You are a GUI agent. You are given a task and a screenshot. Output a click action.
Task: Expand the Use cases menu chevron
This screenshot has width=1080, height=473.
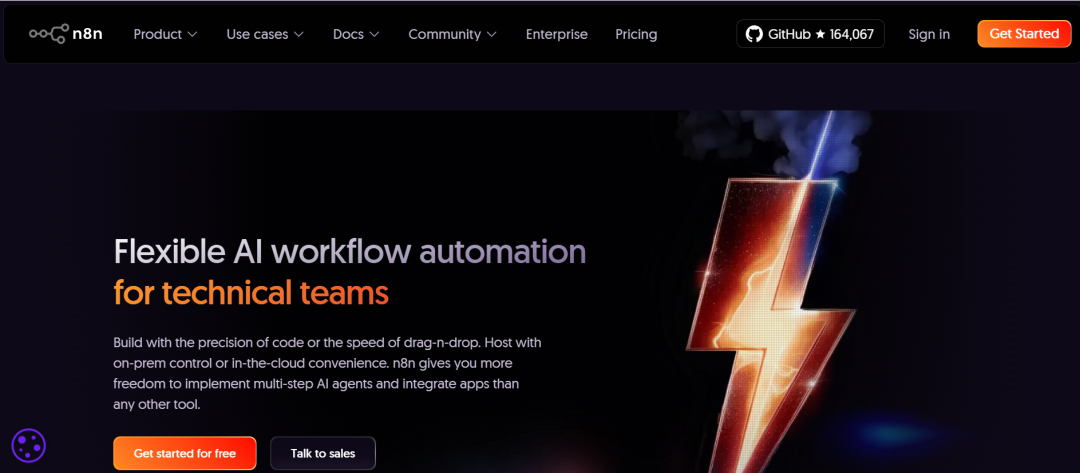pyautogui.click(x=299, y=34)
